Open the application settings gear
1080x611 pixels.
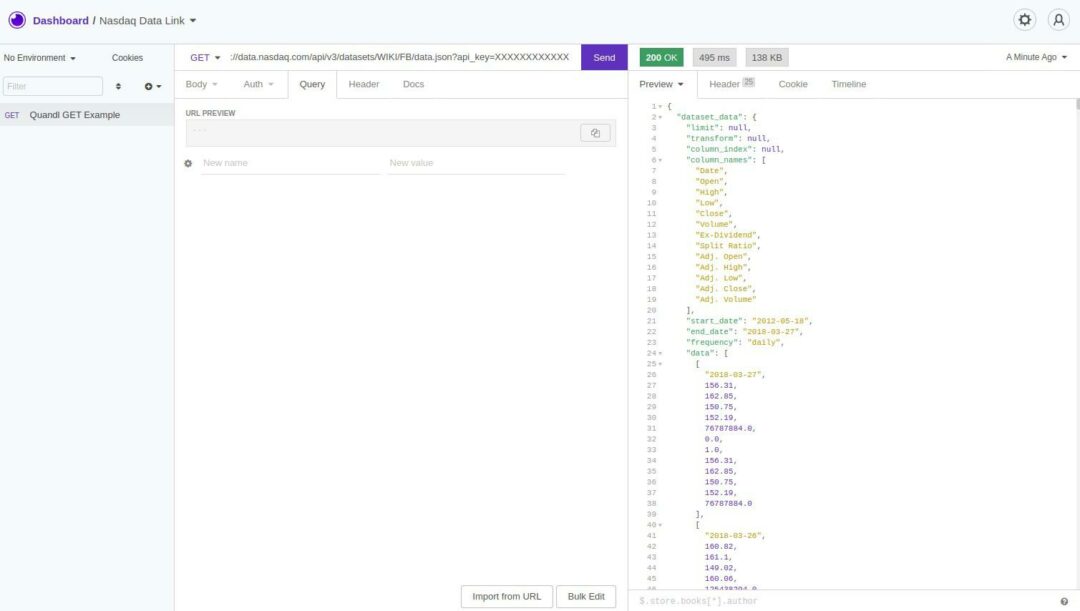tap(1024, 19)
